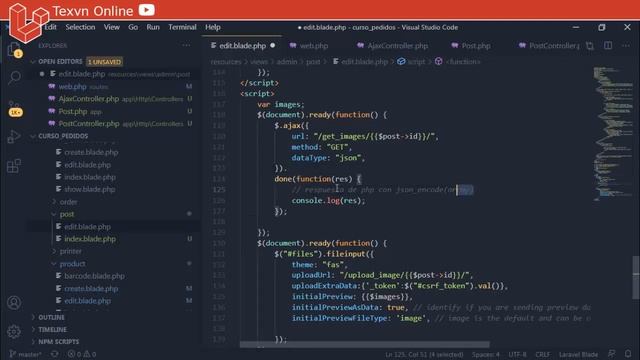This screenshot has height=360, width=640.
Task: Click UTF-8 encoding in status bar
Action: 517,354
